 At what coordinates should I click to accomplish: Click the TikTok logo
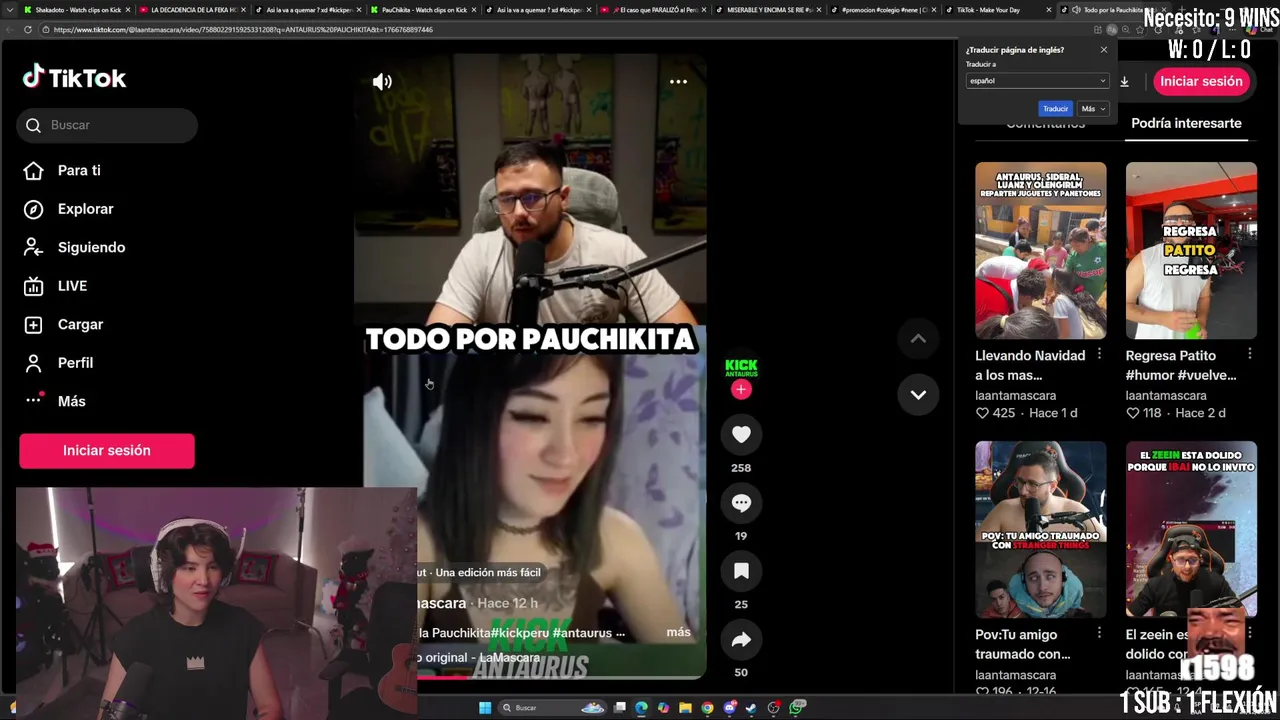[74, 78]
